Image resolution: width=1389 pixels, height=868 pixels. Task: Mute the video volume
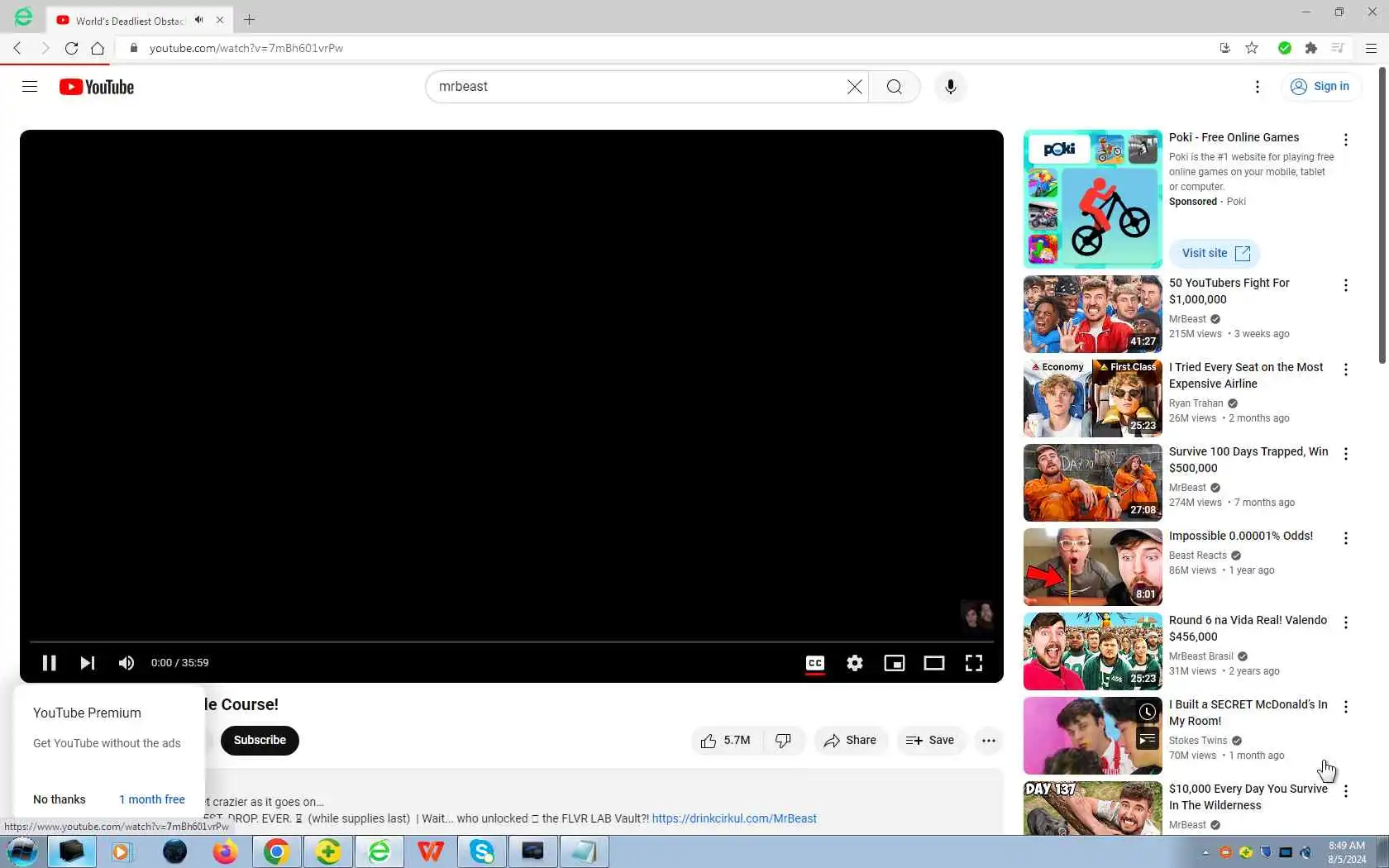click(x=126, y=663)
